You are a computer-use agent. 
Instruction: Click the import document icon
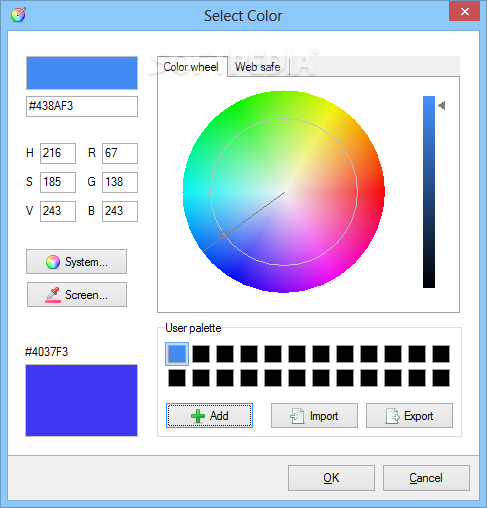[x=297, y=416]
